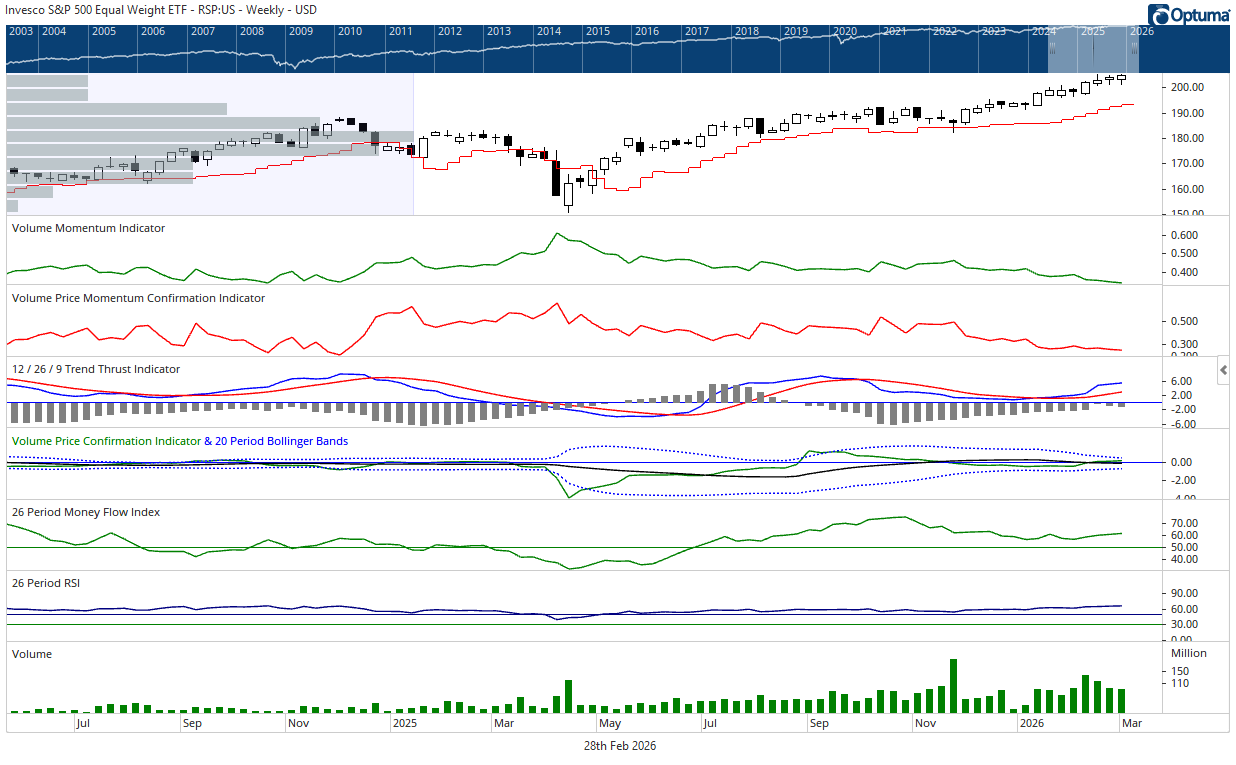The height and width of the screenshot is (765, 1236).
Task: Grab the right handle of the overview range
Action: 1134,47
